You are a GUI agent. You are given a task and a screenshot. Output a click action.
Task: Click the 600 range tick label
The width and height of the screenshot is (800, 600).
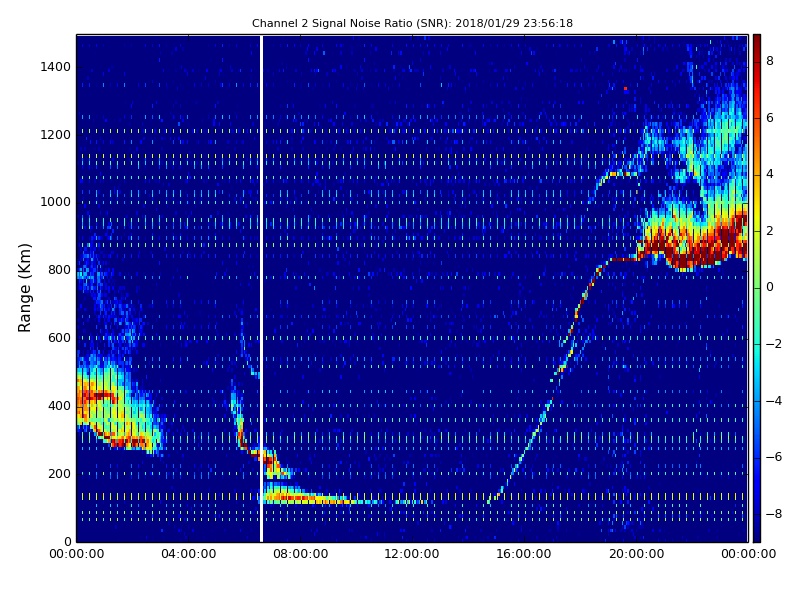(60, 338)
